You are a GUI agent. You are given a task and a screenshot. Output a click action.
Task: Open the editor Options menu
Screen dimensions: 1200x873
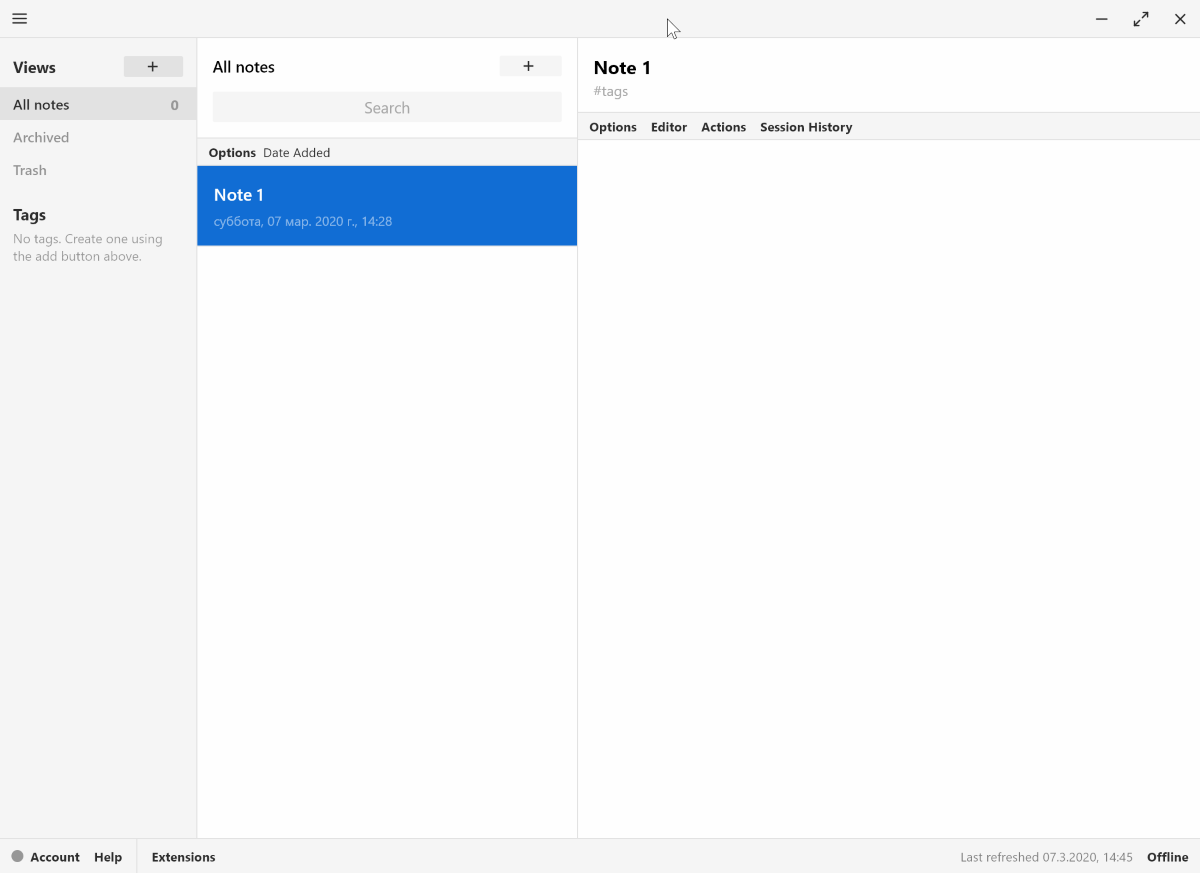612,127
